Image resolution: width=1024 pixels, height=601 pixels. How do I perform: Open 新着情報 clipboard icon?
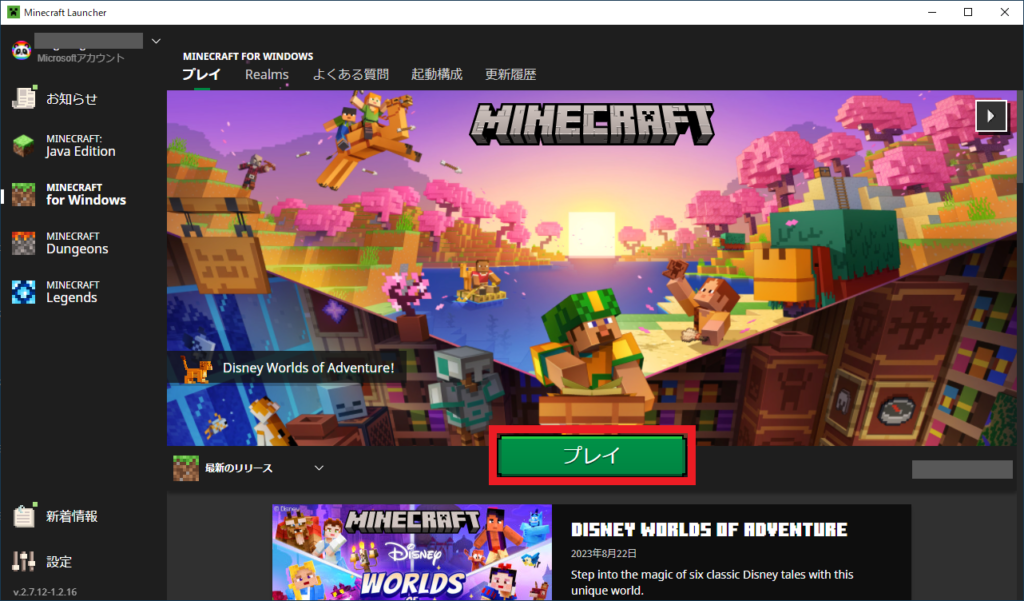pos(24,515)
